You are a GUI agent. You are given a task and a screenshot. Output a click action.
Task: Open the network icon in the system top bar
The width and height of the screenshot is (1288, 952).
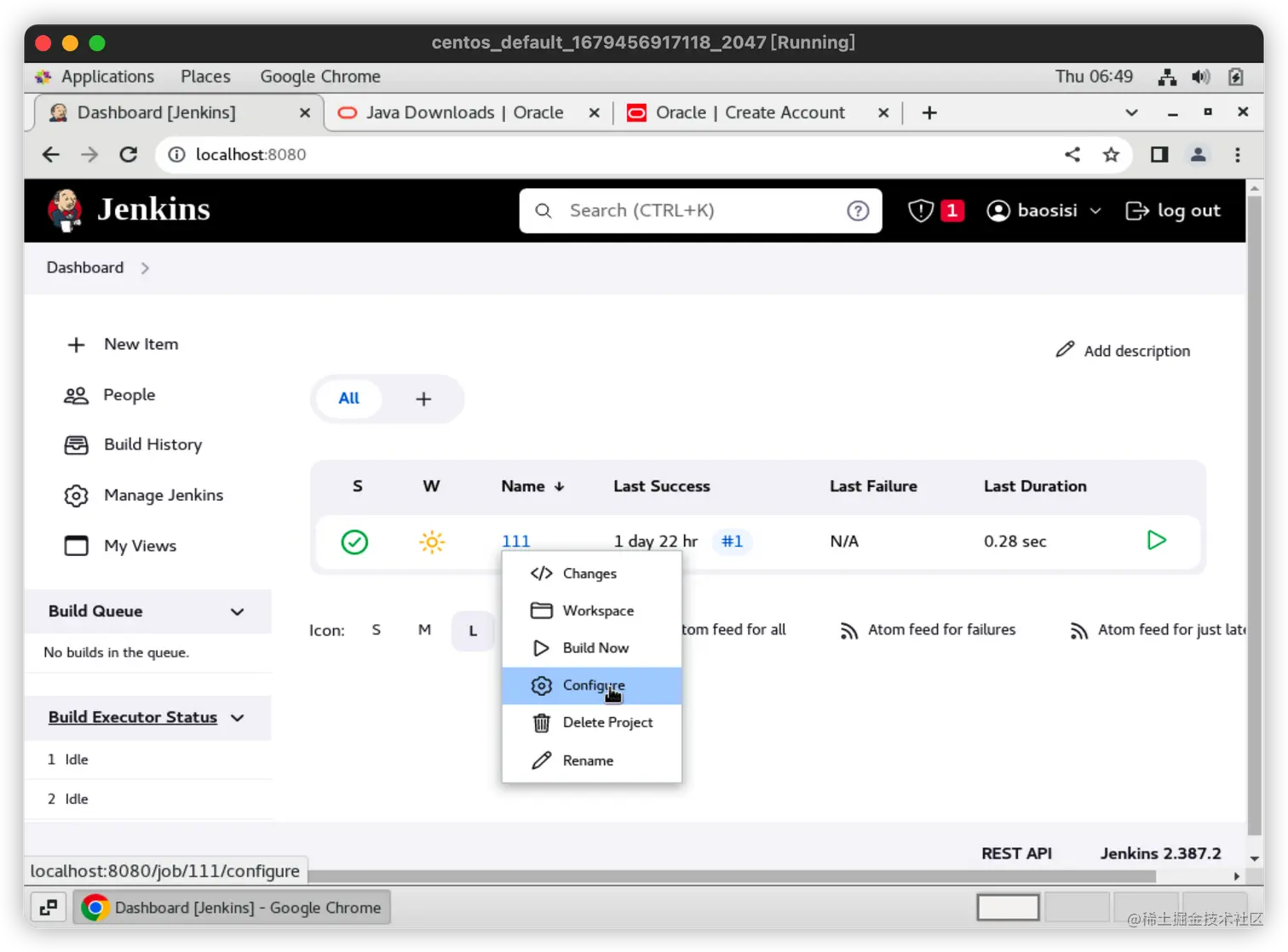[x=1167, y=77]
